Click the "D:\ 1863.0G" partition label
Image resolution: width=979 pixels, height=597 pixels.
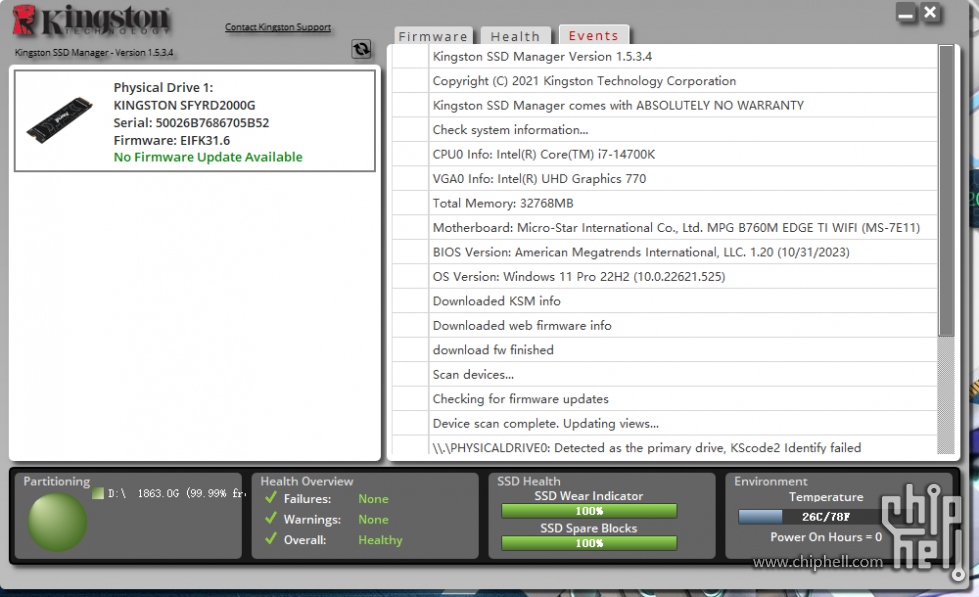[x=177, y=493]
